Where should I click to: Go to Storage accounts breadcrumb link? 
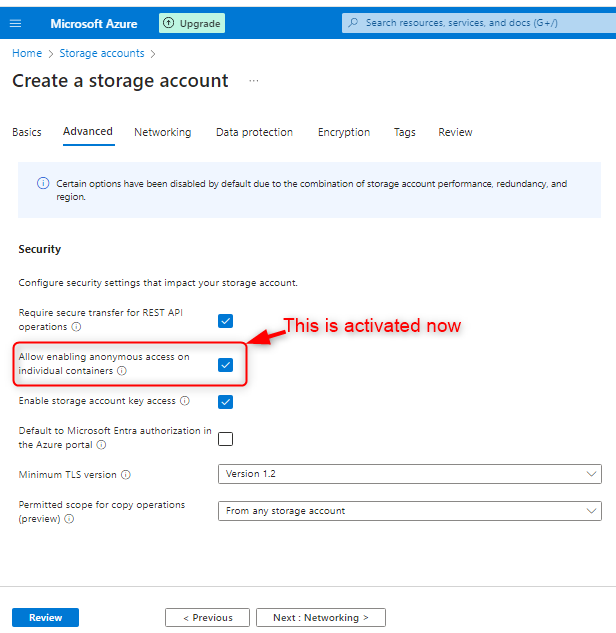coord(101,53)
